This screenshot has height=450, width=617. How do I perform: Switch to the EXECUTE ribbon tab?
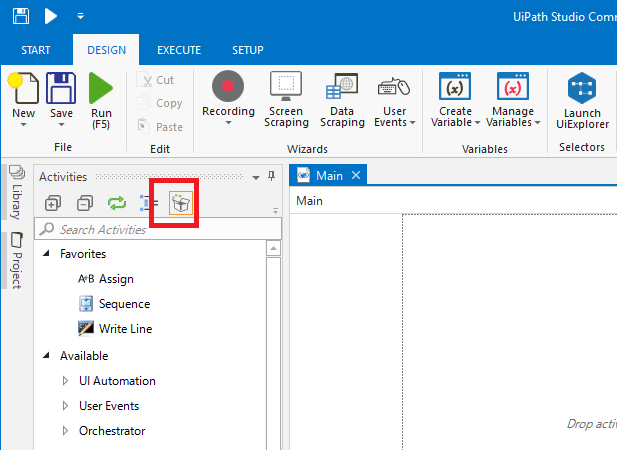[x=179, y=50]
